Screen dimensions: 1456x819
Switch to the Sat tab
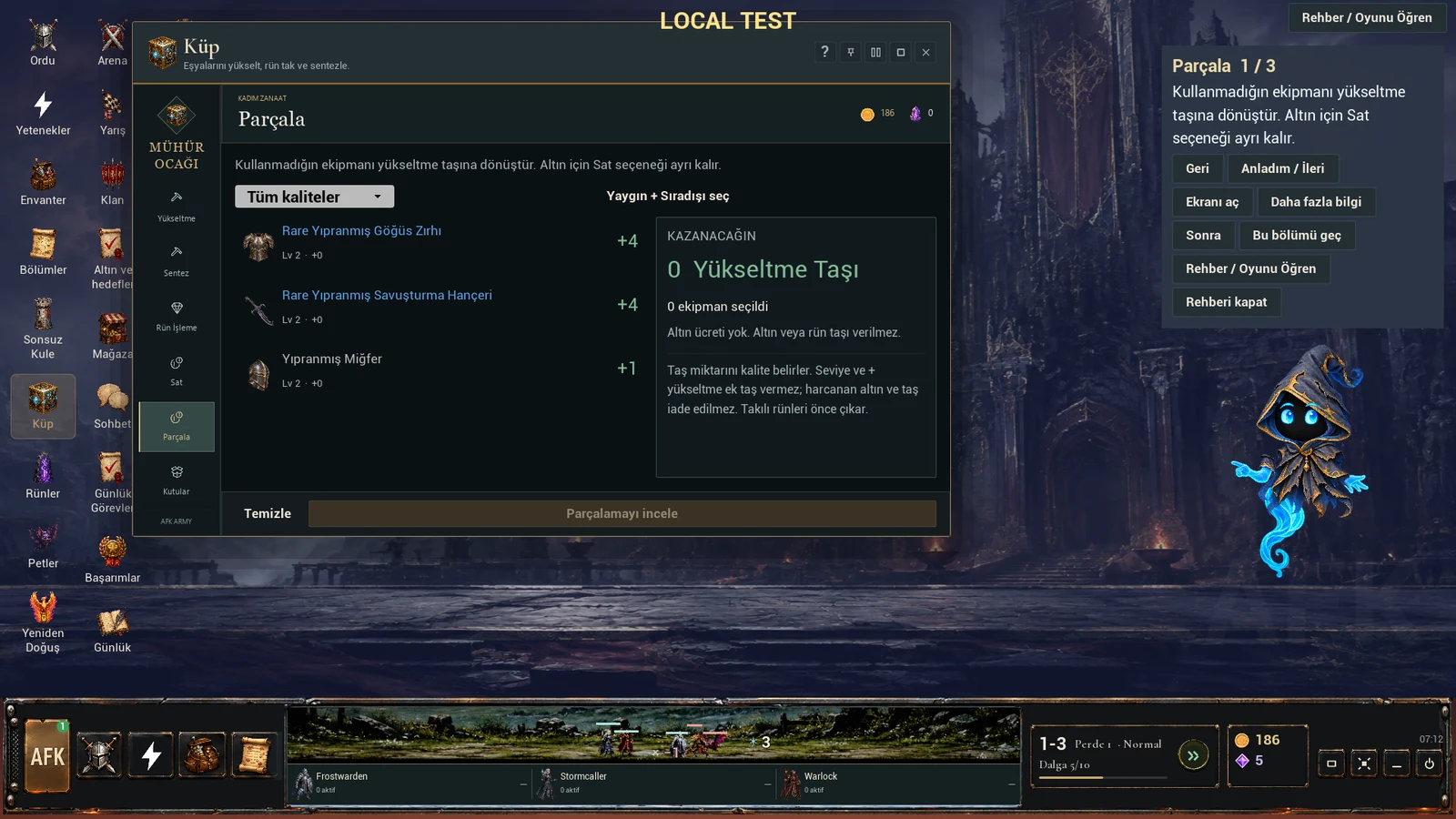click(x=177, y=371)
